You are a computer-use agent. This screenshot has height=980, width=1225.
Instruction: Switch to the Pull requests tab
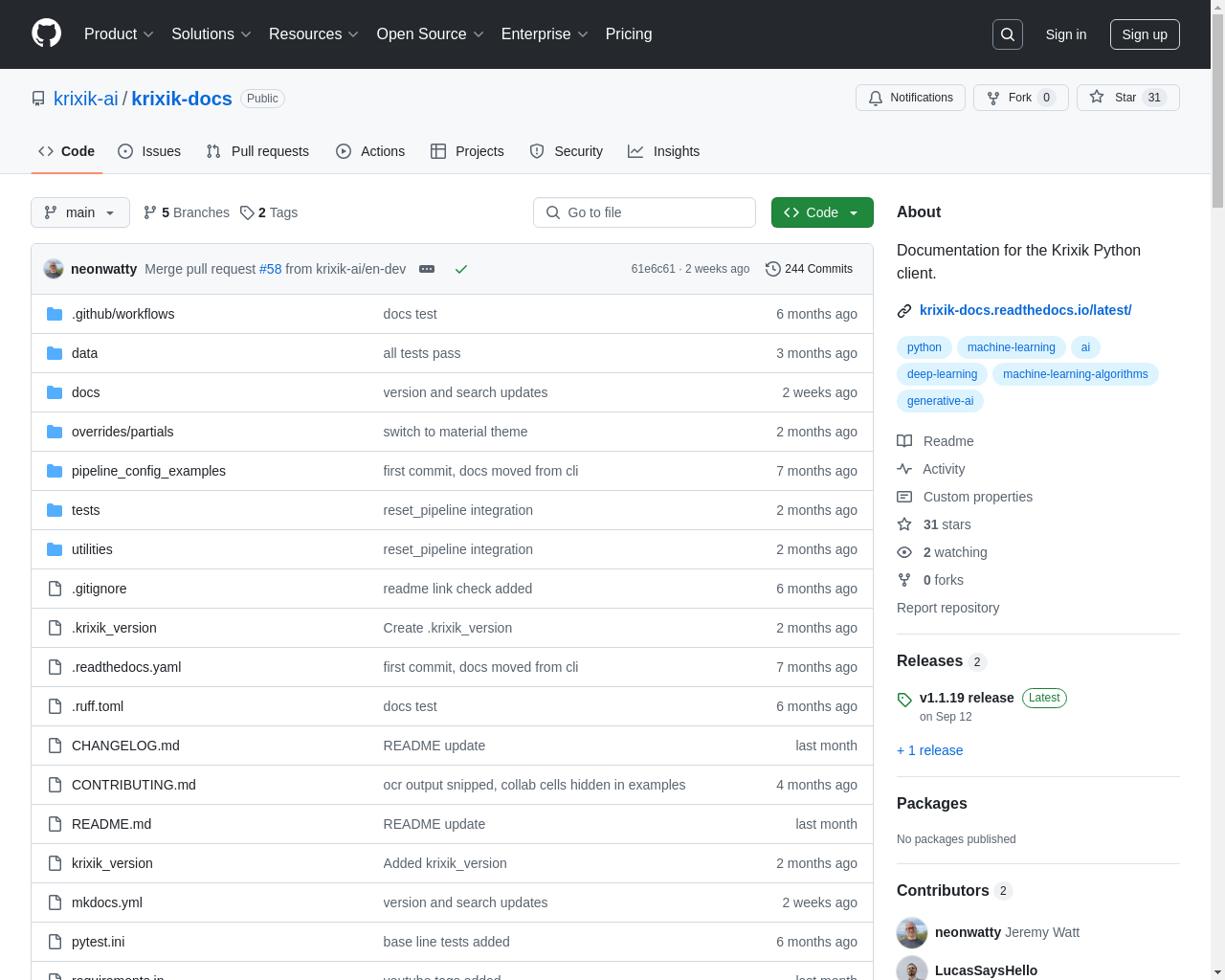[x=257, y=151]
